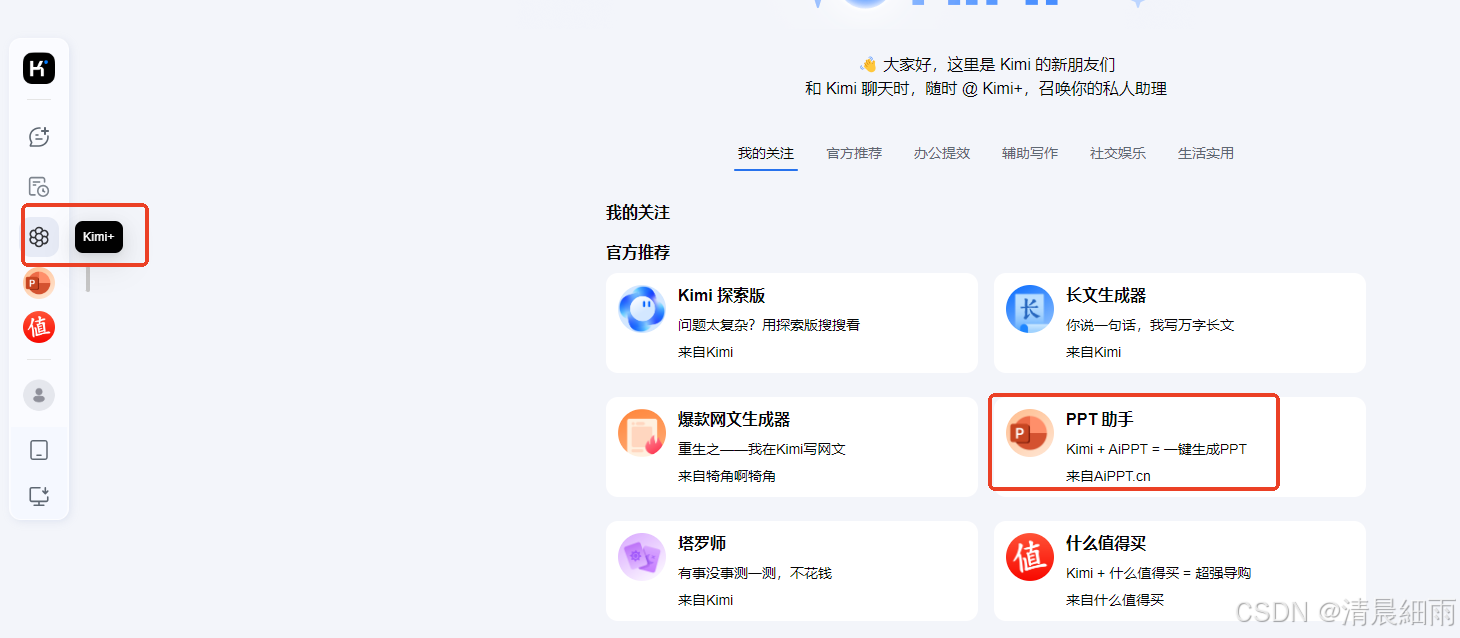Image resolution: width=1460 pixels, height=638 pixels.
Task: Open the PPT 助手 card title
Action: click(x=1100, y=420)
